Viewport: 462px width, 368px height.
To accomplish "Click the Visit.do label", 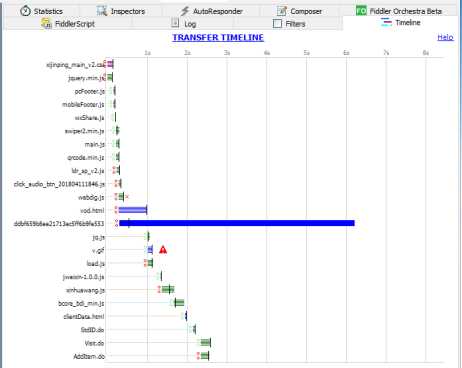I will [x=94, y=343].
